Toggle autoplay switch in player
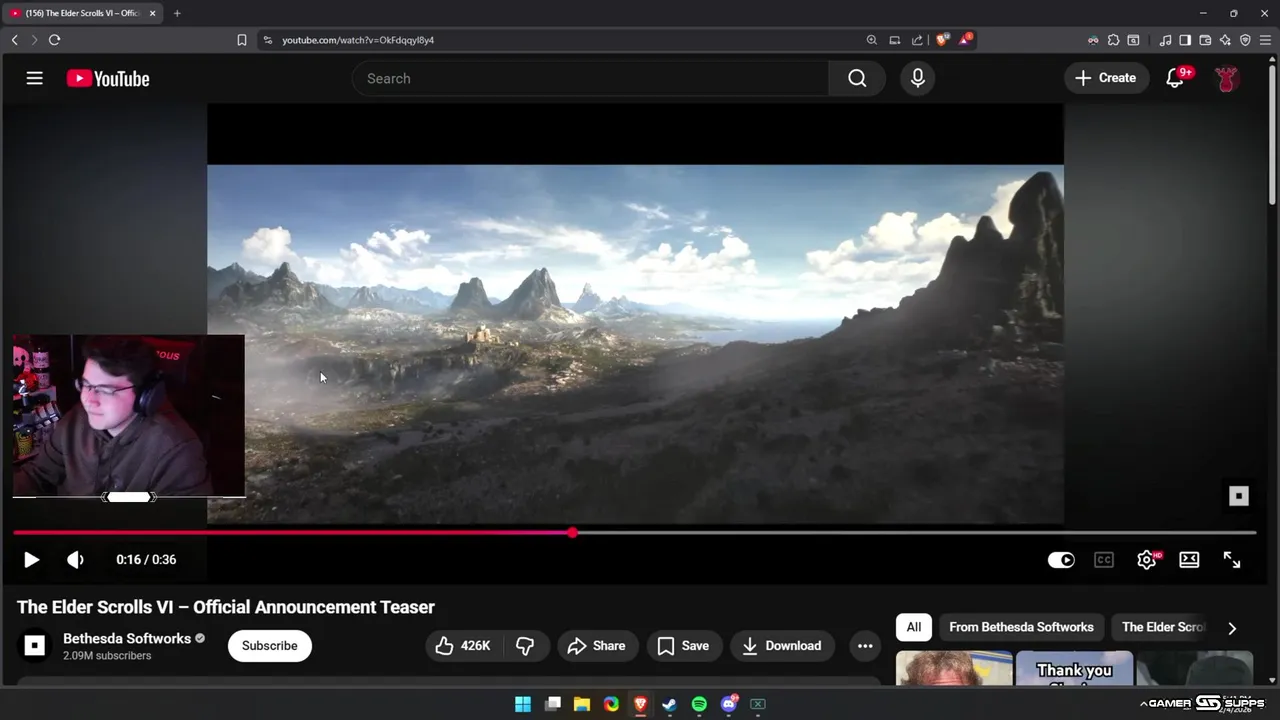Screen dimensions: 1280x720 1061,560
